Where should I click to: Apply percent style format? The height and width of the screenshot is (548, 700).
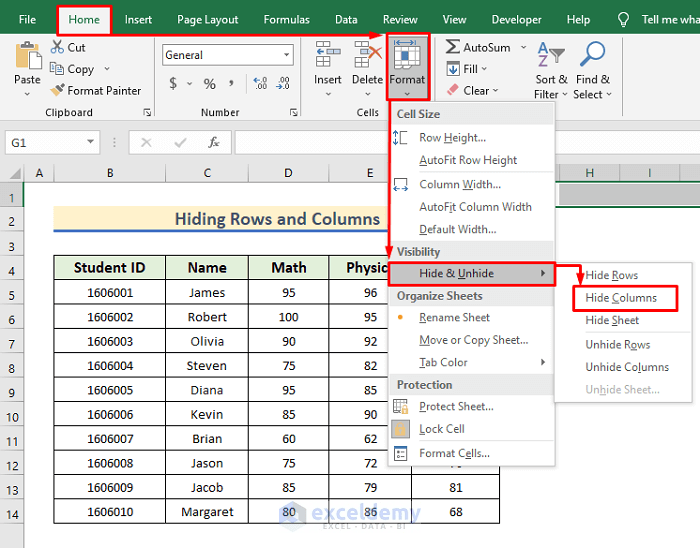(x=209, y=83)
